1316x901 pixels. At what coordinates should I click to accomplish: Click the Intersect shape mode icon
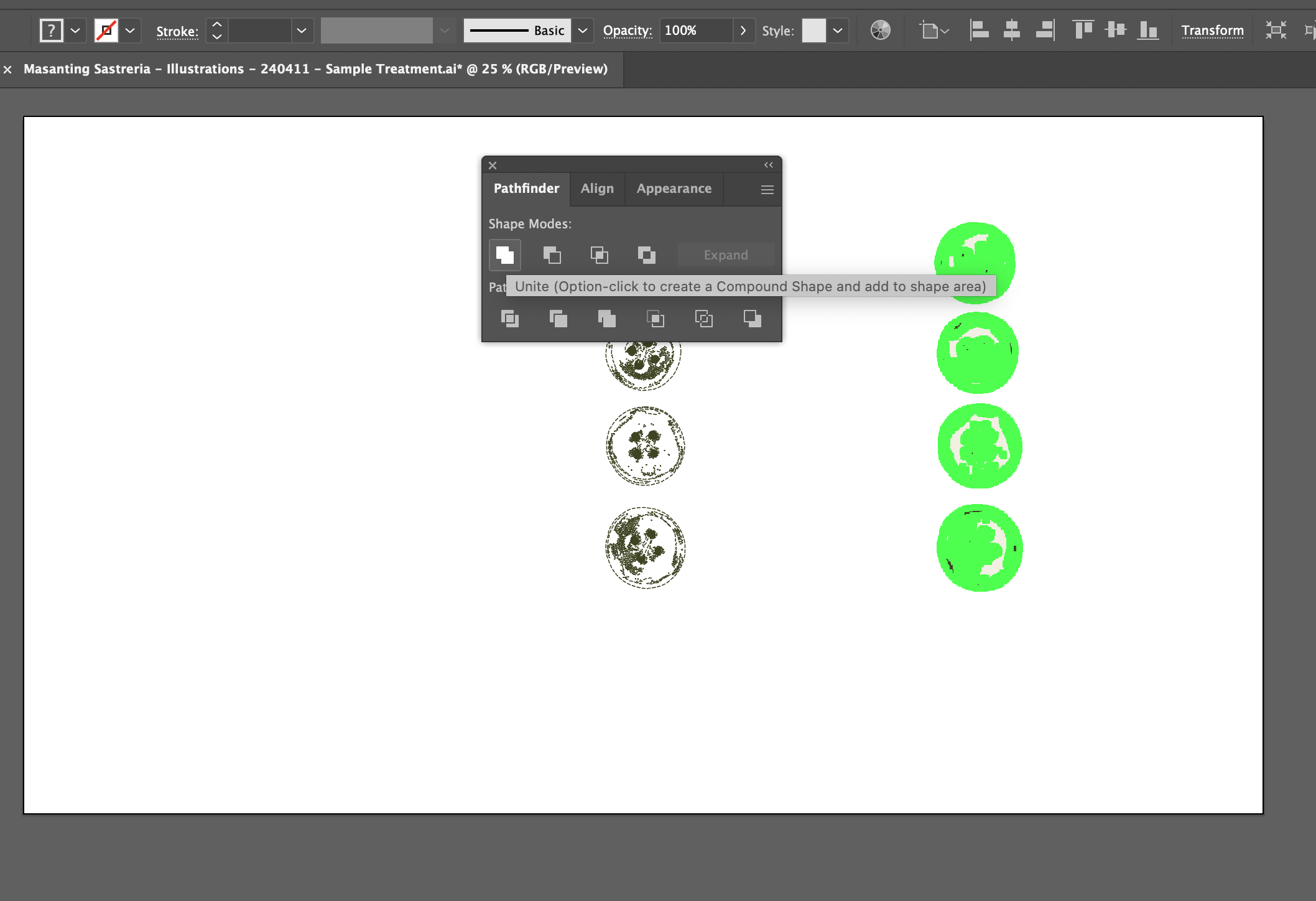coord(599,255)
